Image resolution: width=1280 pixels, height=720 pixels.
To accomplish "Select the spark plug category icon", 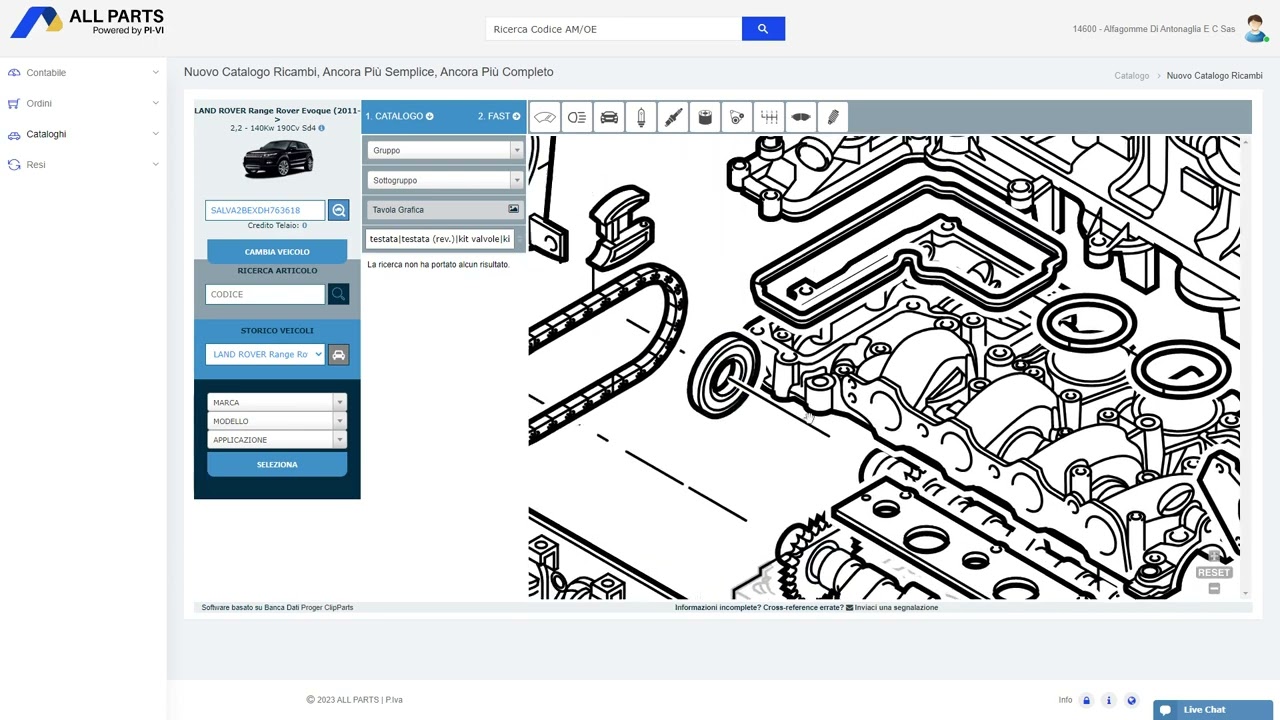I will click(x=673, y=117).
